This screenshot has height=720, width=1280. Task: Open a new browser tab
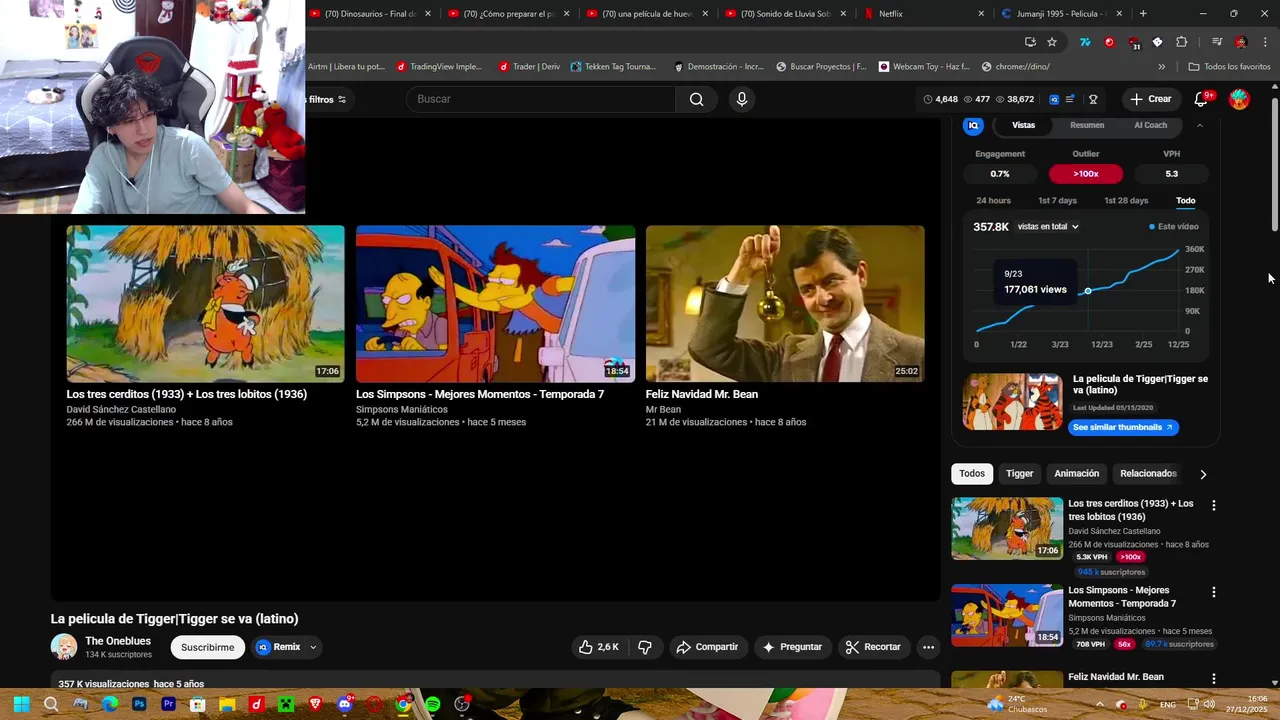click(x=1143, y=14)
